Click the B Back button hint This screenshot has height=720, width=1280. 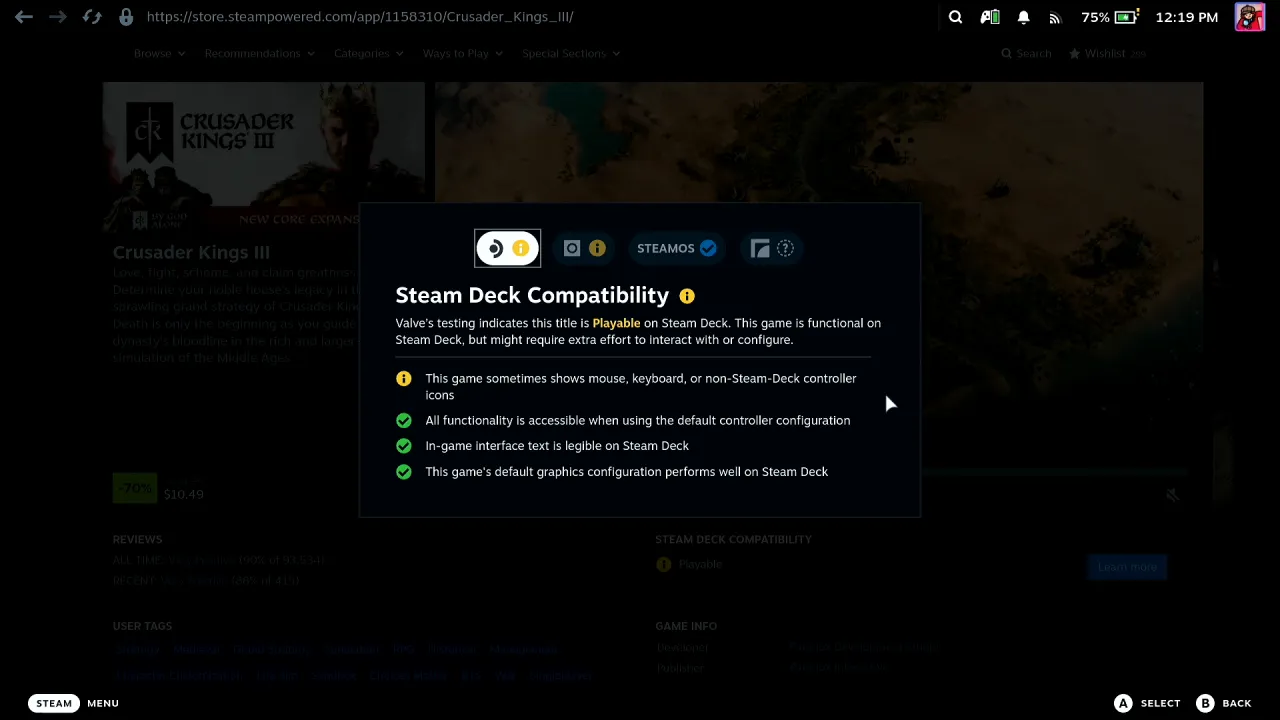[x=1224, y=703]
